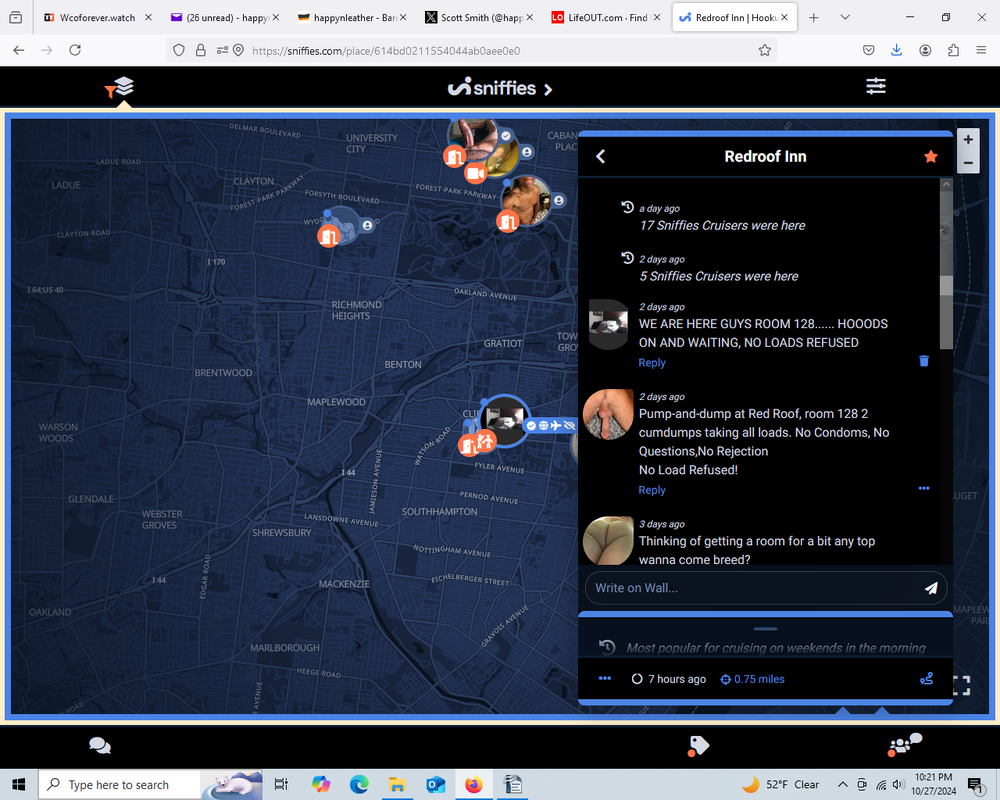Open the filter settings sliders icon

pos(876,86)
